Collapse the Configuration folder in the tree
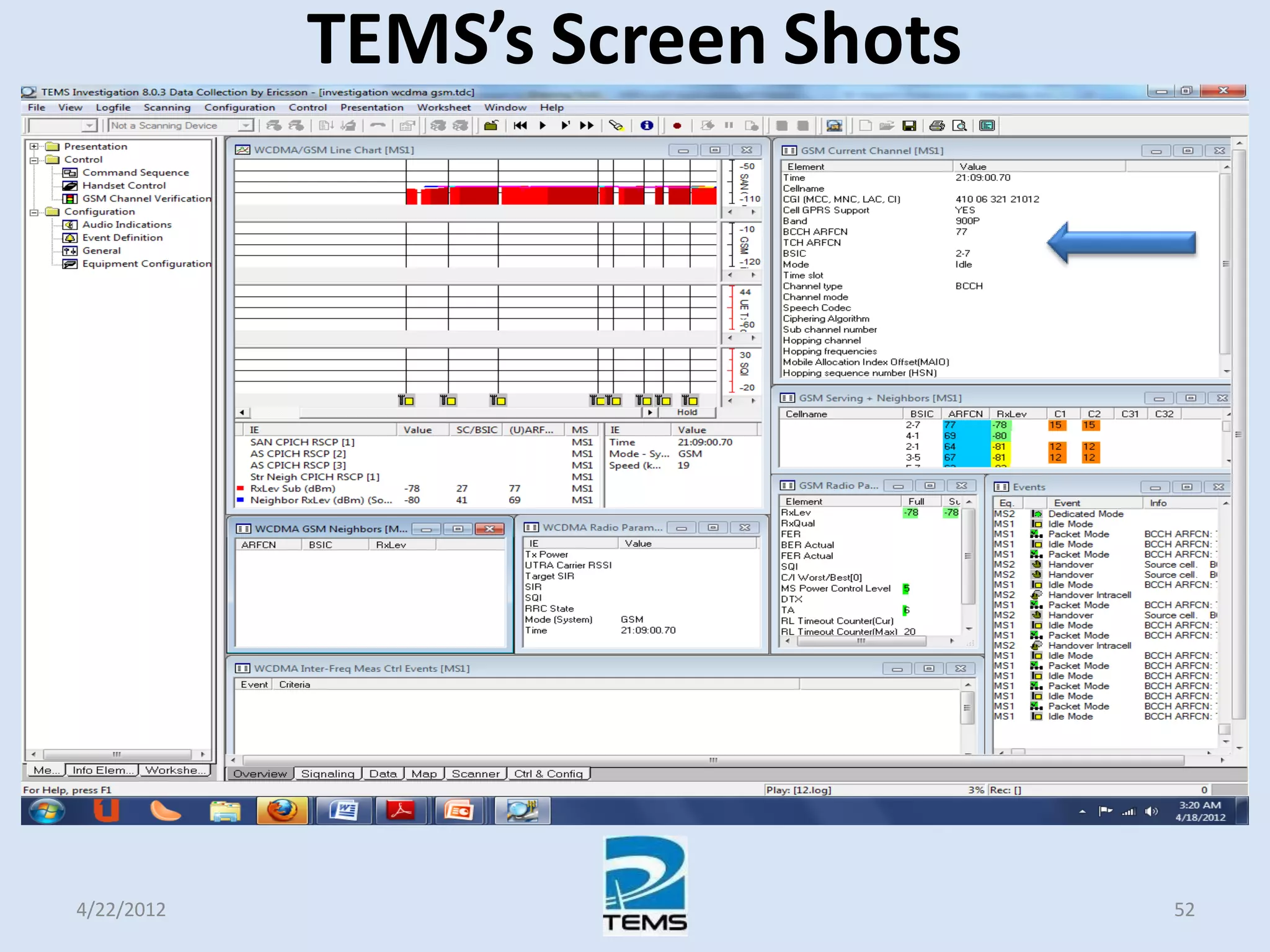The width and height of the screenshot is (1270, 952). click(x=34, y=211)
